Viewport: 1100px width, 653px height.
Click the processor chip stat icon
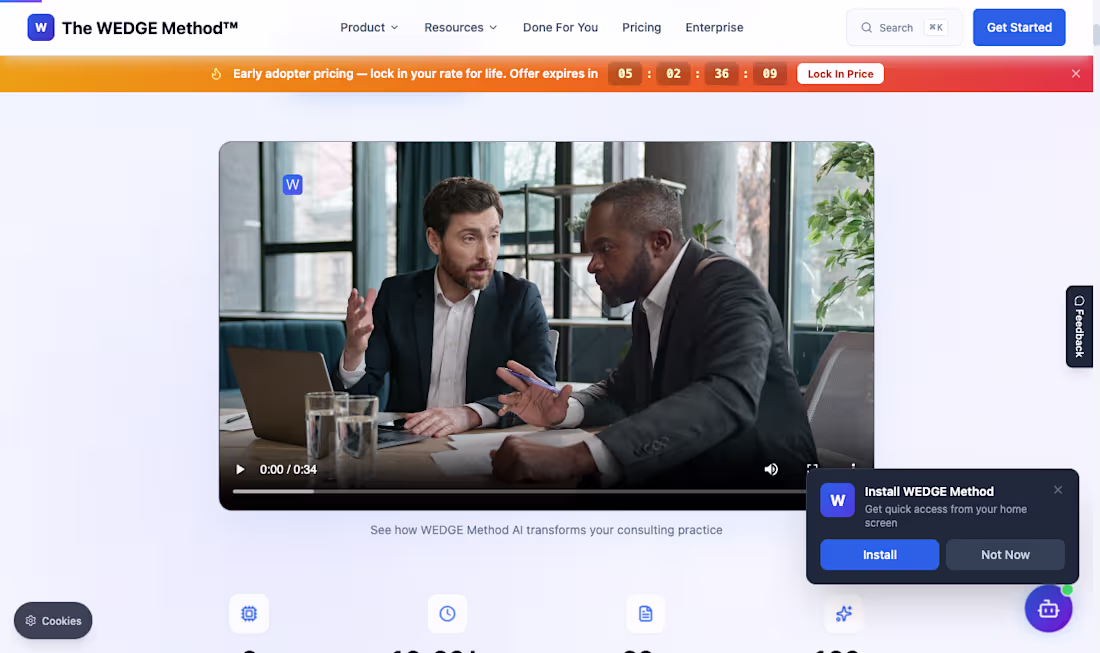(x=249, y=614)
